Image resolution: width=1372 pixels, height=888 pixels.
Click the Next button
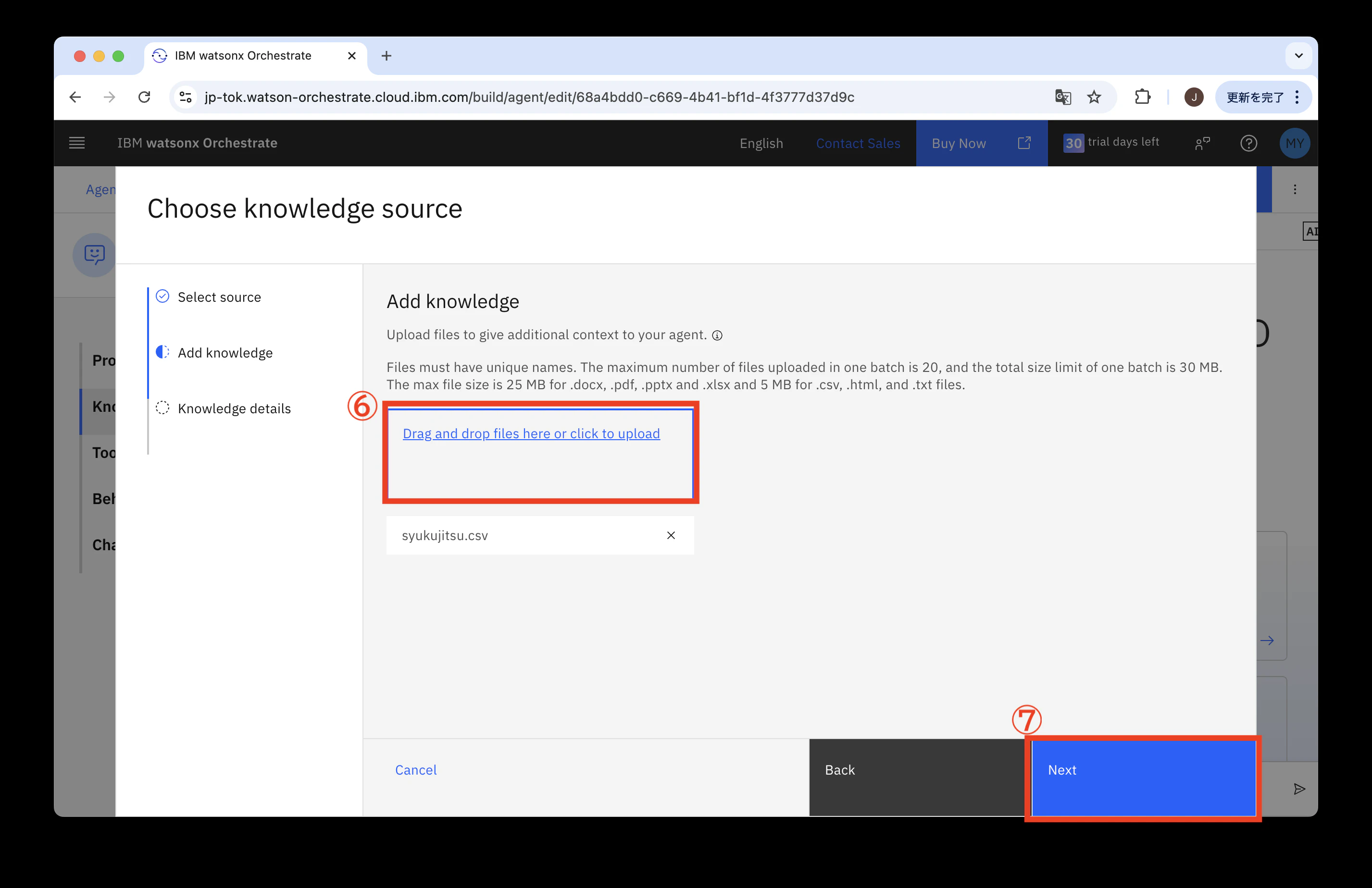point(1144,777)
